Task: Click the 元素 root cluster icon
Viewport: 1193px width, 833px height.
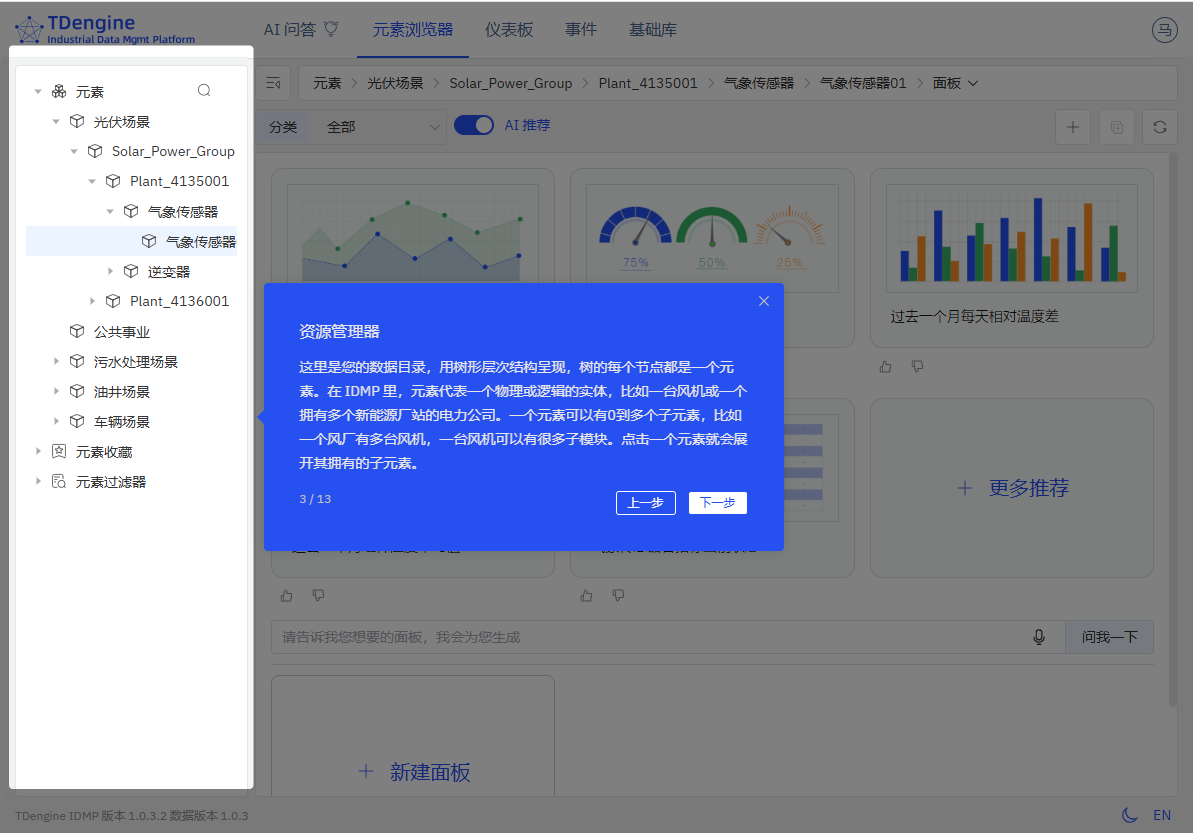Action: tap(59, 91)
